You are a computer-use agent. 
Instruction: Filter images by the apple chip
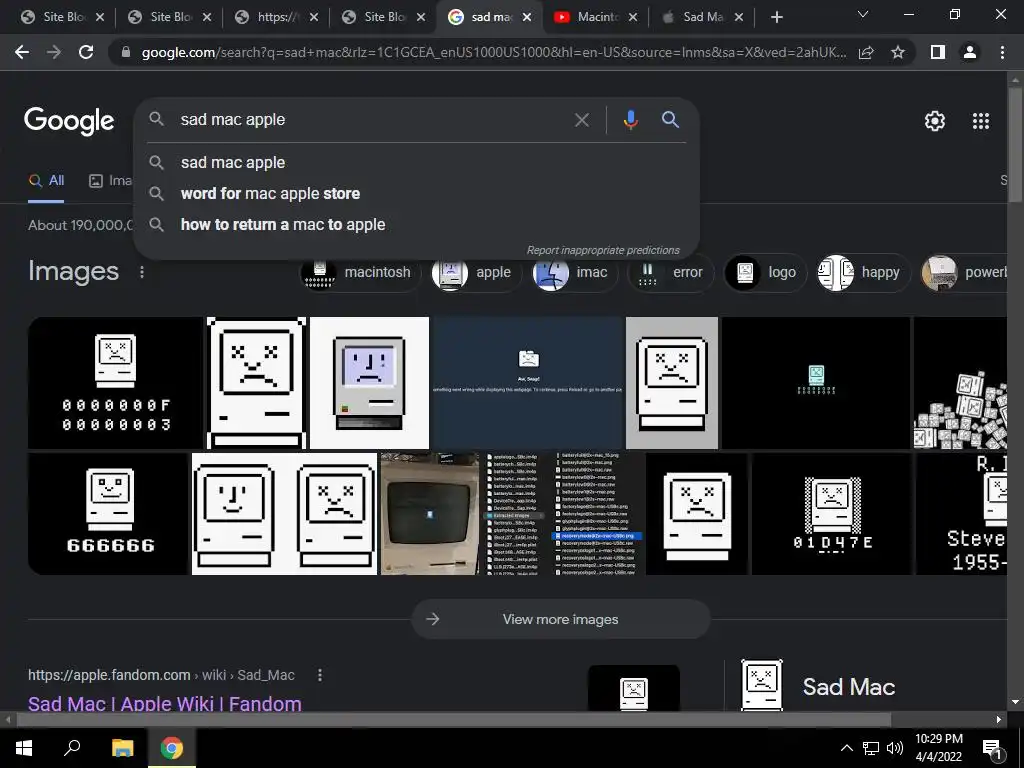[x=475, y=272]
